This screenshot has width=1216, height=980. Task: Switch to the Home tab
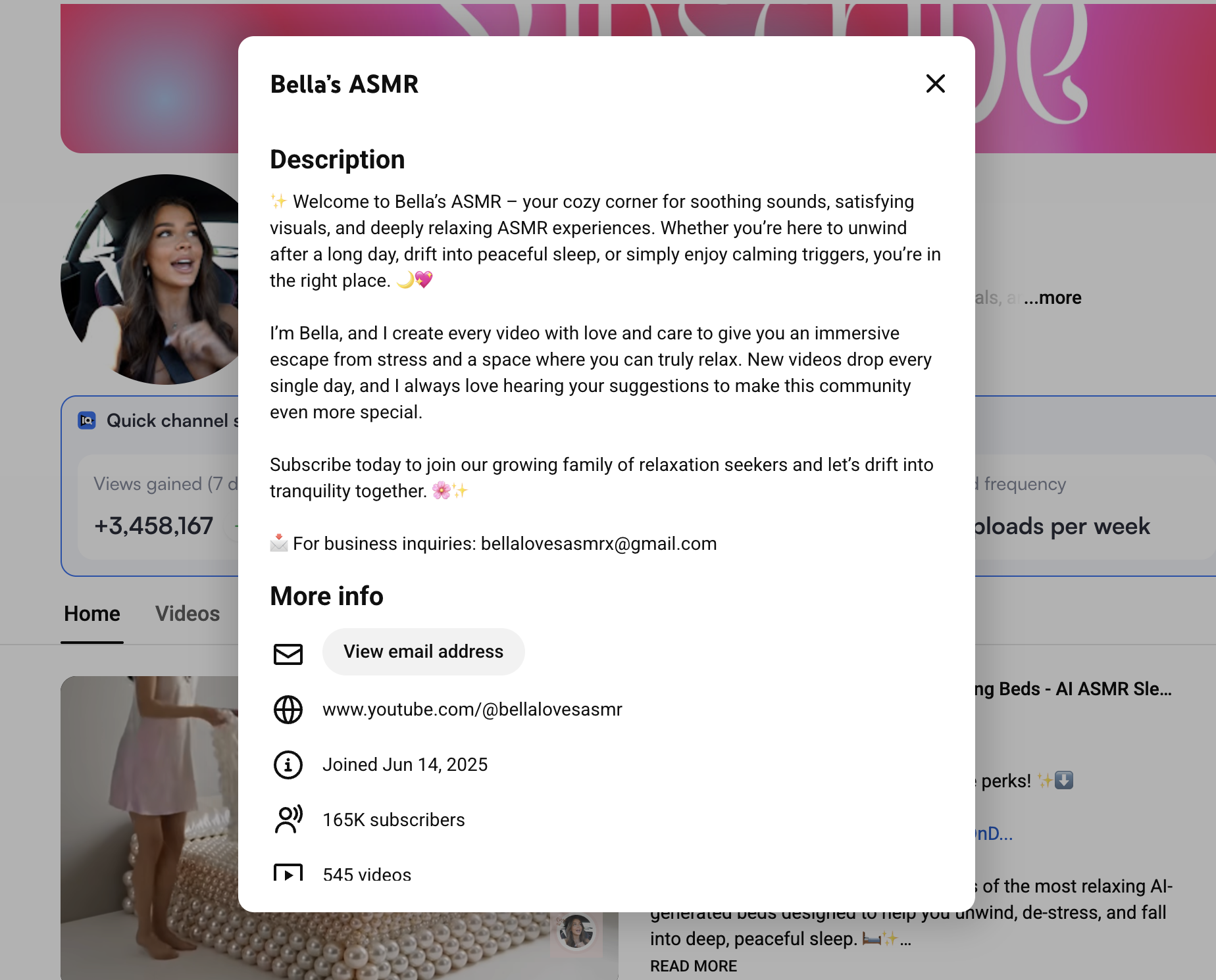(x=91, y=614)
